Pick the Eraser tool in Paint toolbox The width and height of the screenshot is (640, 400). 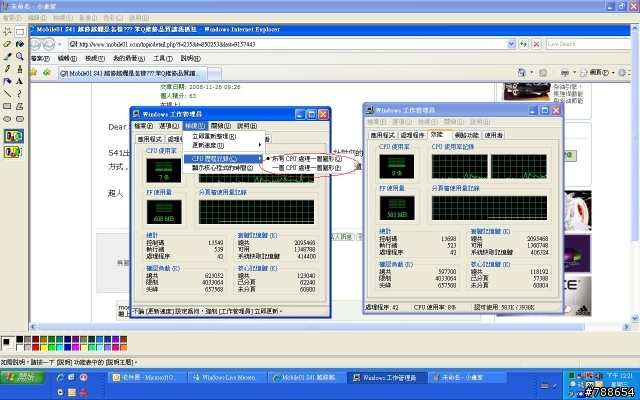coord(7,44)
